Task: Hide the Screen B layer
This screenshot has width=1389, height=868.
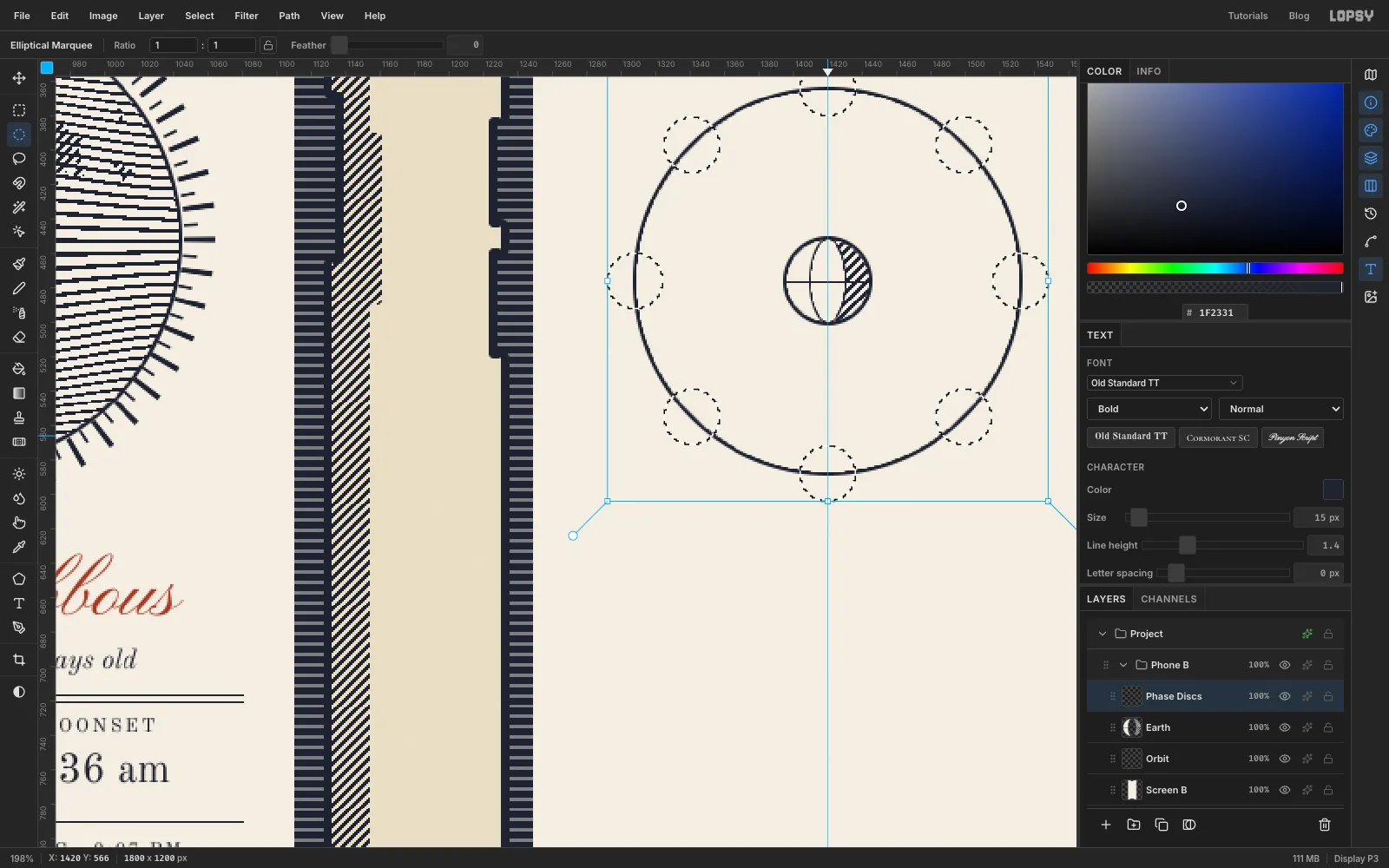Action: click(1285, 790)
